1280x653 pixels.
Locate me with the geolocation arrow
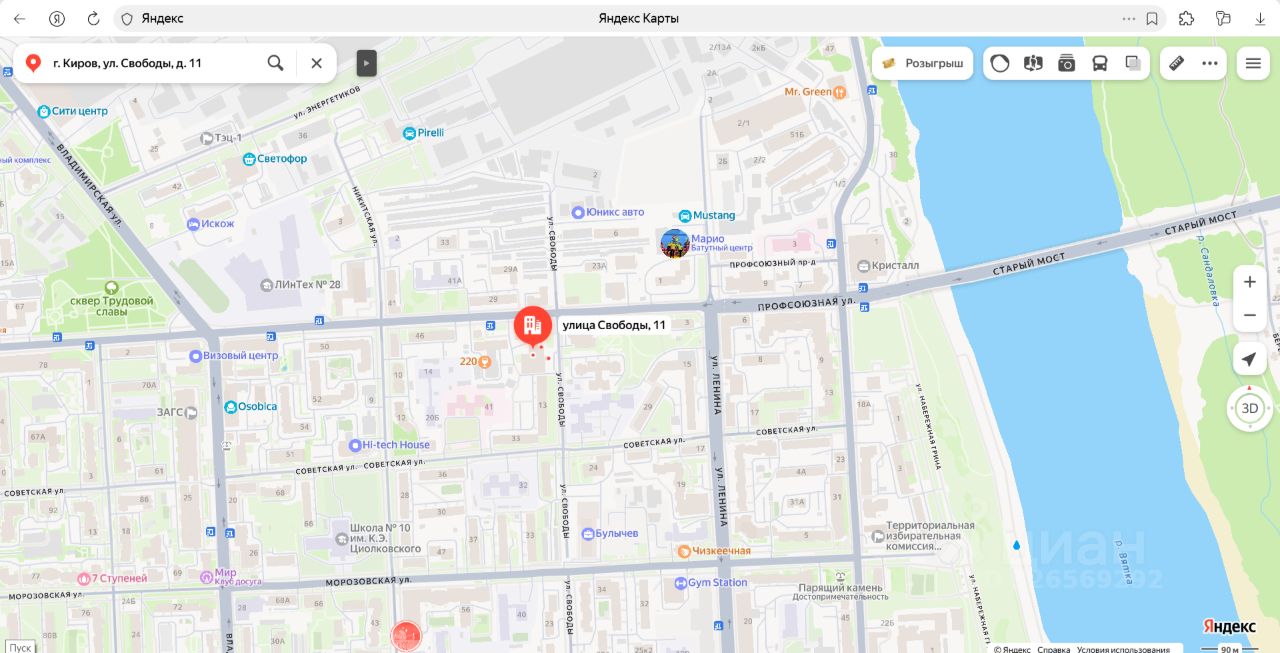click(x=1250, y=359)
